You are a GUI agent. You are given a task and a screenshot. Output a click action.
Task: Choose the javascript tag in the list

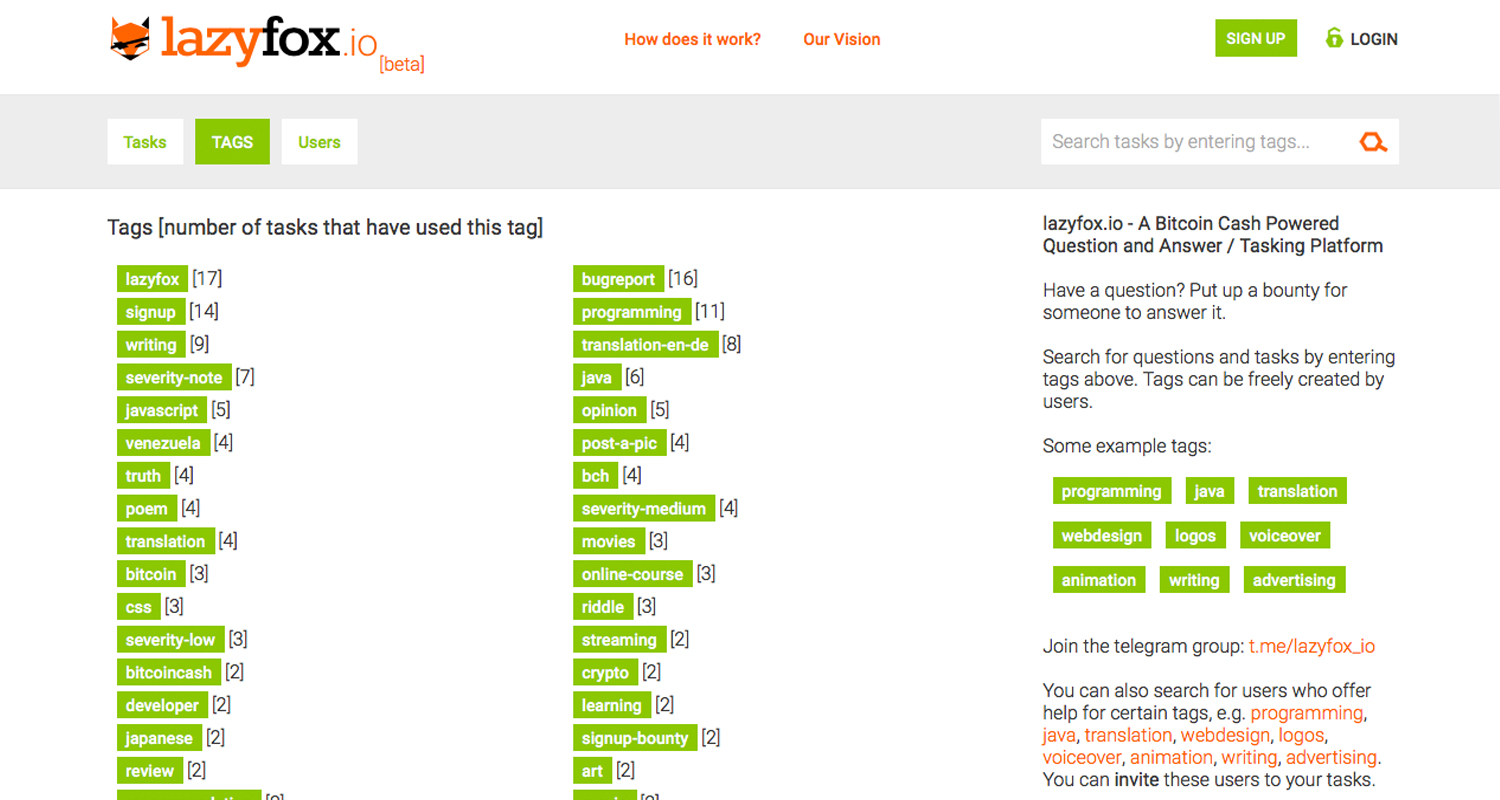point(162,411)
